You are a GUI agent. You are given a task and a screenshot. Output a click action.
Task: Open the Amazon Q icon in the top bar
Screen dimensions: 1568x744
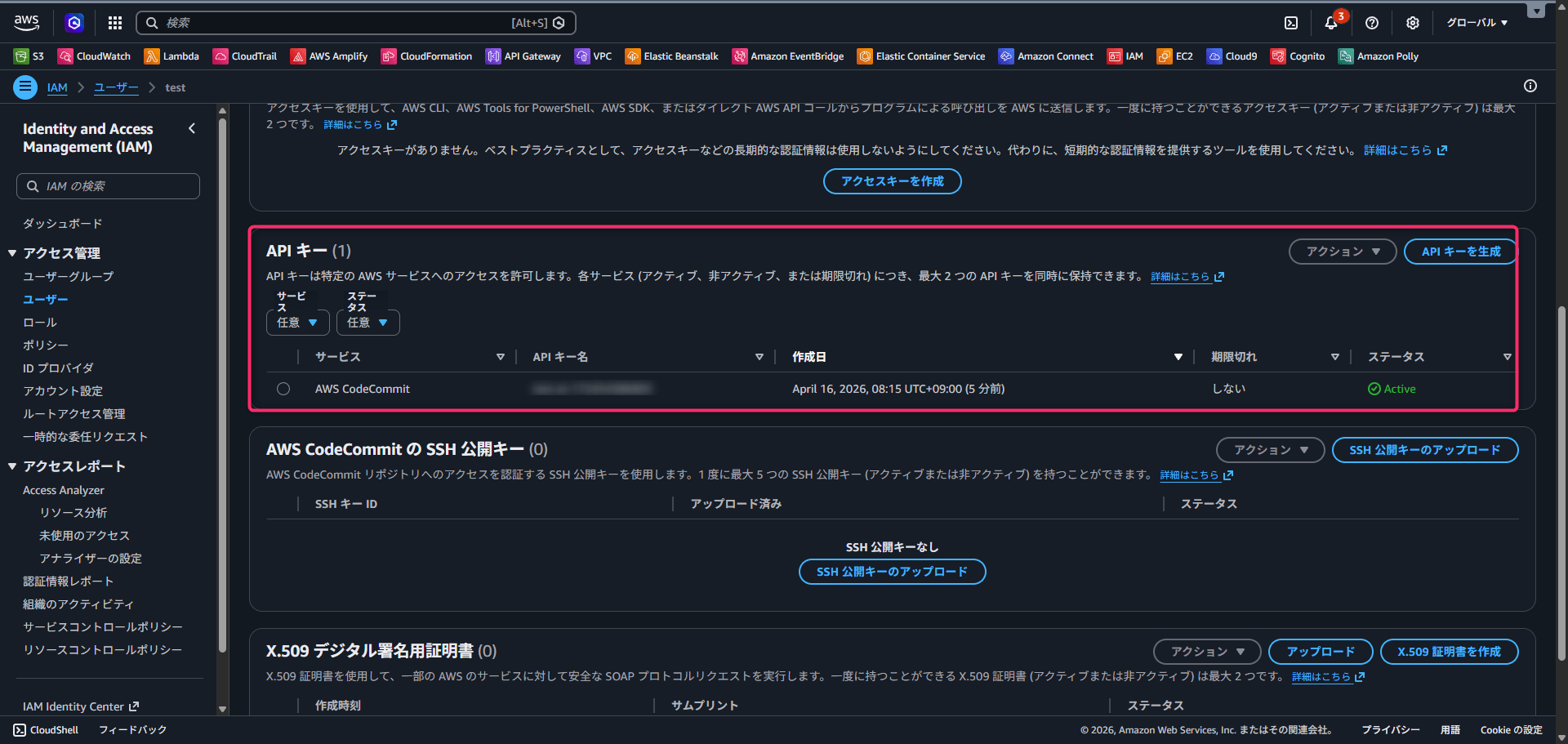[x=74, y=23]
